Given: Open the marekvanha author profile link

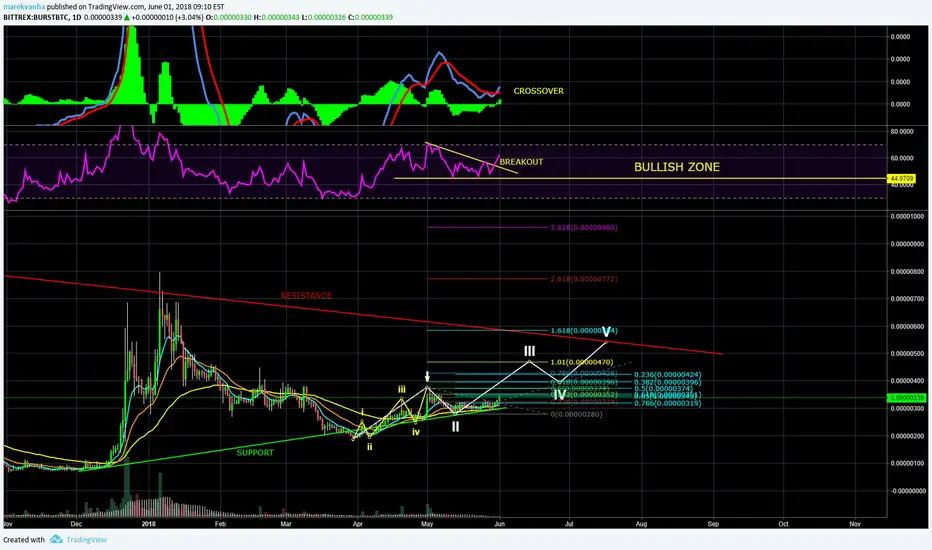Looking at the screenshot, I should pyautogui.click(x=24, y=7).
